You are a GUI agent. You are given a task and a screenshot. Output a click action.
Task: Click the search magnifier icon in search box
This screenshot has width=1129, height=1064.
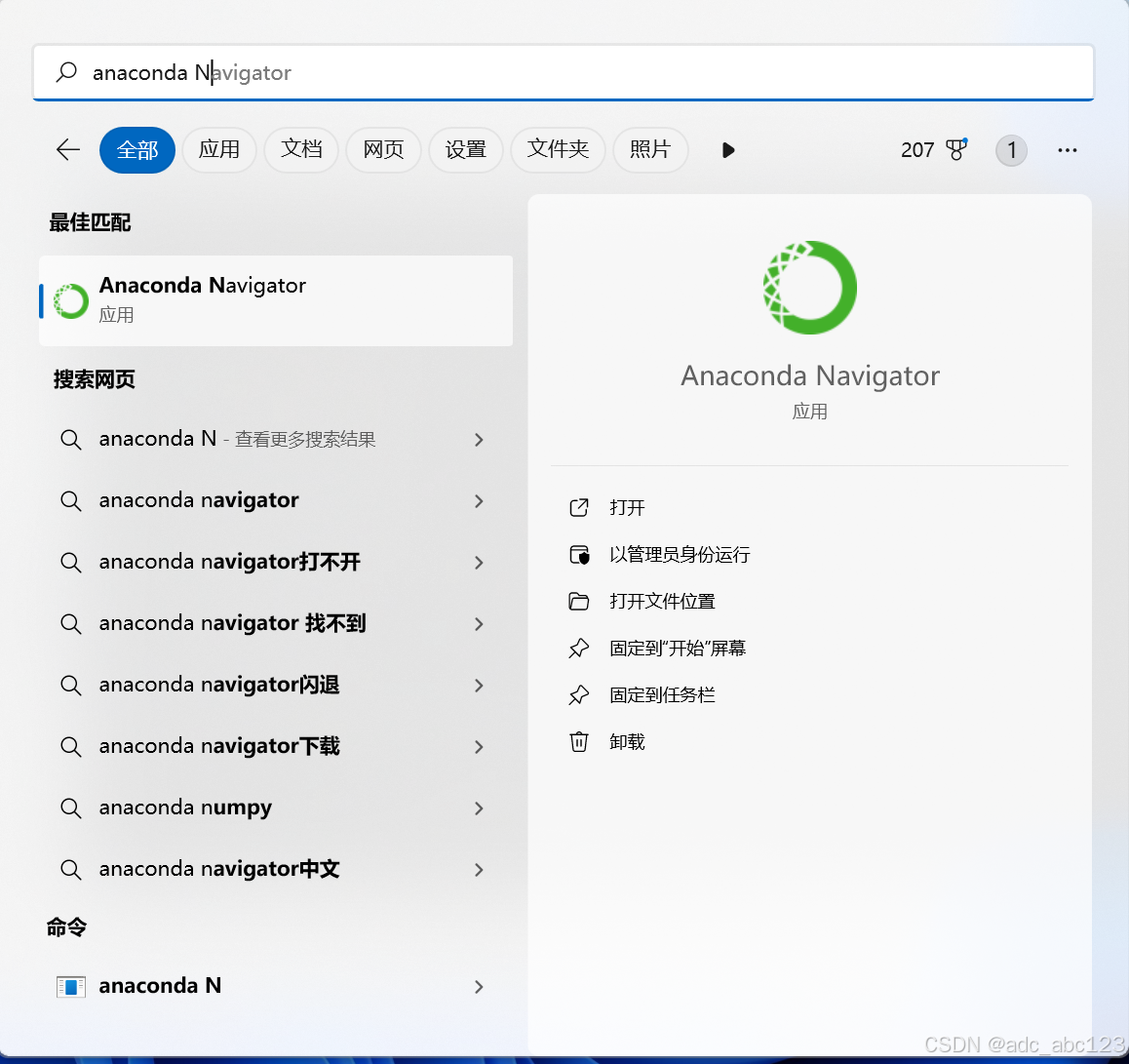click(x=66, y=72)
